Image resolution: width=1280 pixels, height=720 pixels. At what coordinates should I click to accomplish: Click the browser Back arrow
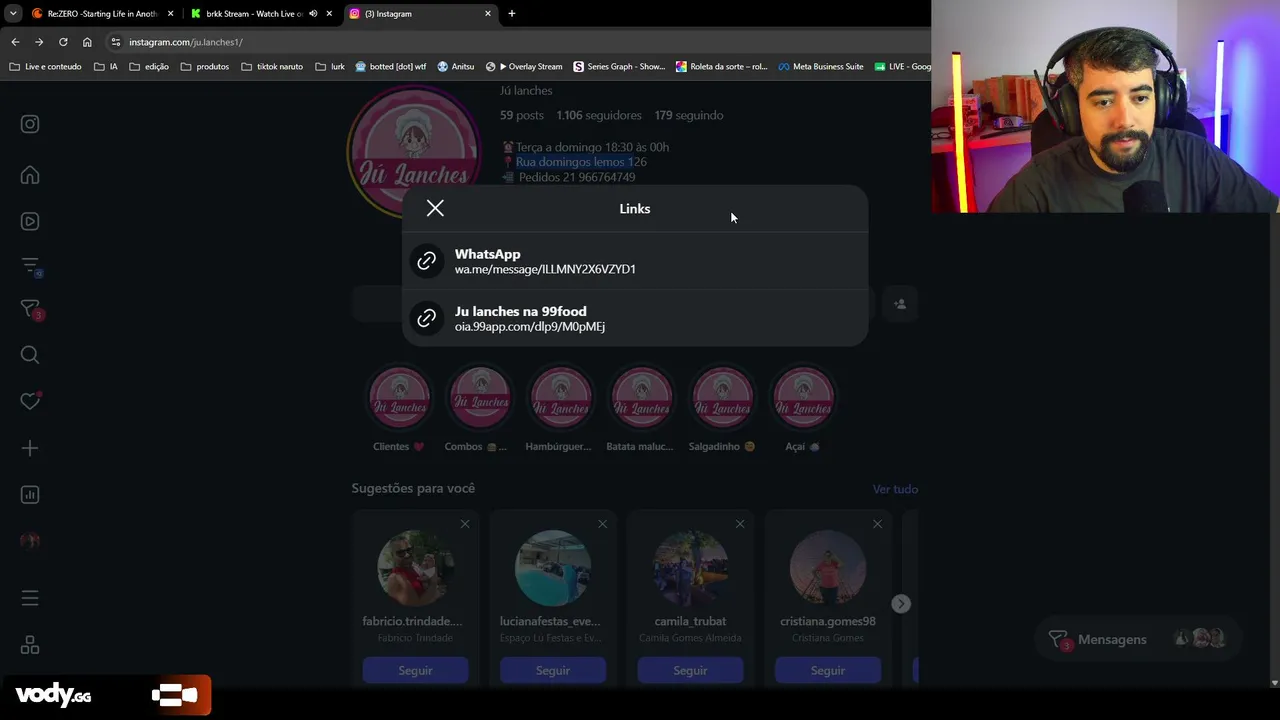[15, 42]
